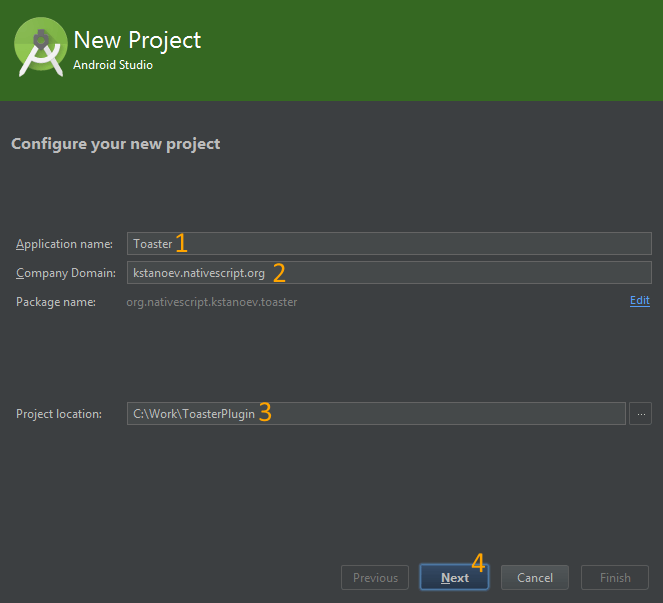Click the Edit link for package name
The image size is (663, 603).
(x=639, y=301)
